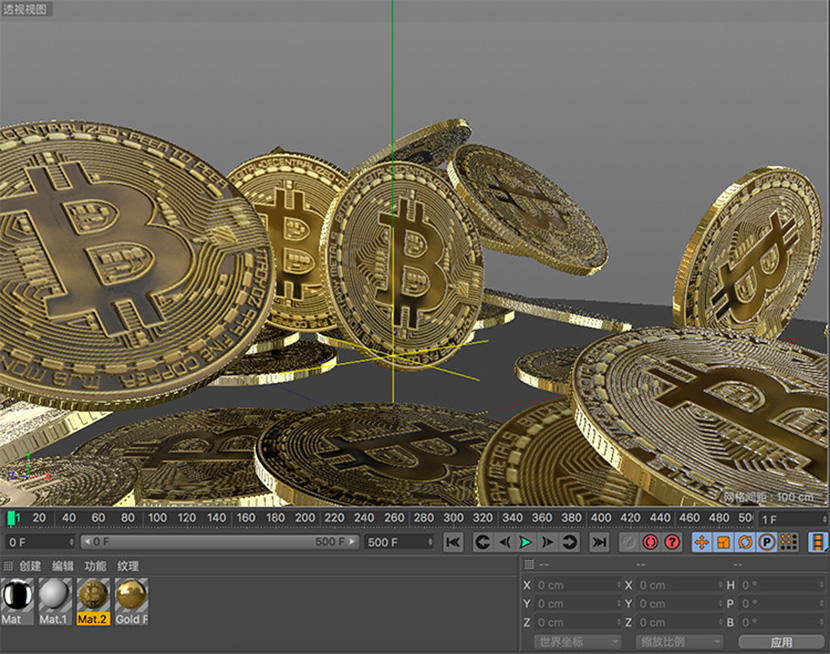Open the 编辑 menu in material manager
This screenshot has width=830, height=654.
(x=62, y=566)
